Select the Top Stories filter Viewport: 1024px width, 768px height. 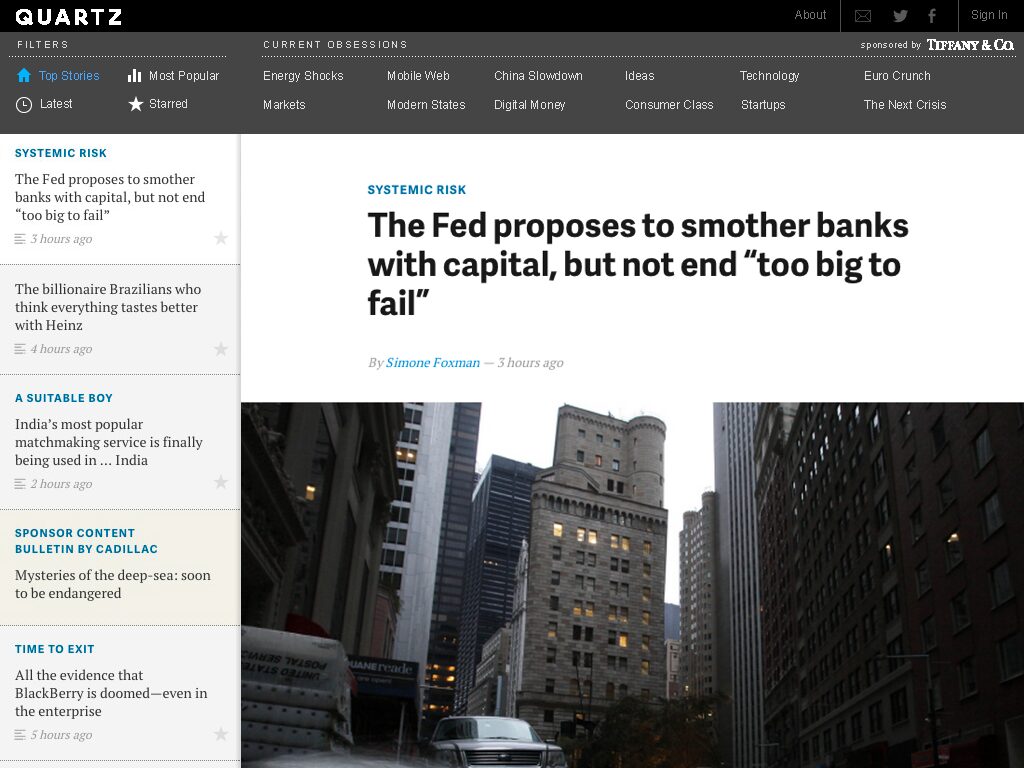tap(69, 76)
